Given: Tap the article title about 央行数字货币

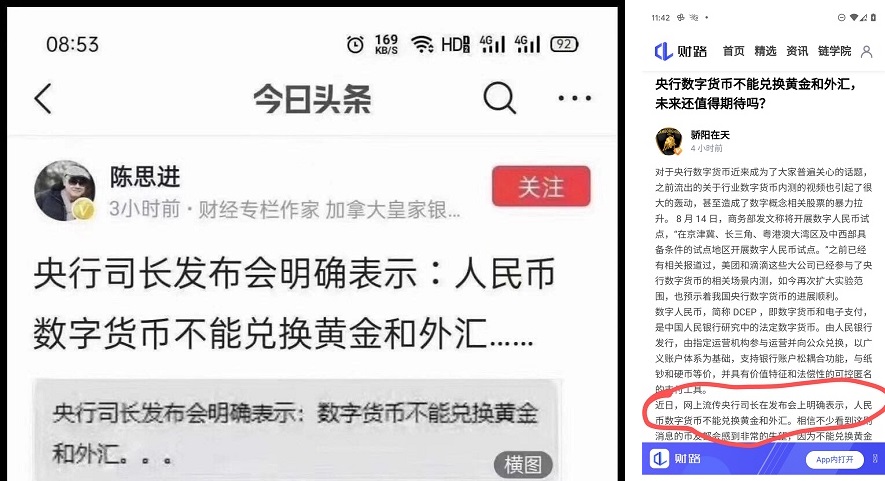Looking at the screenshot, I should coord(755,94).
